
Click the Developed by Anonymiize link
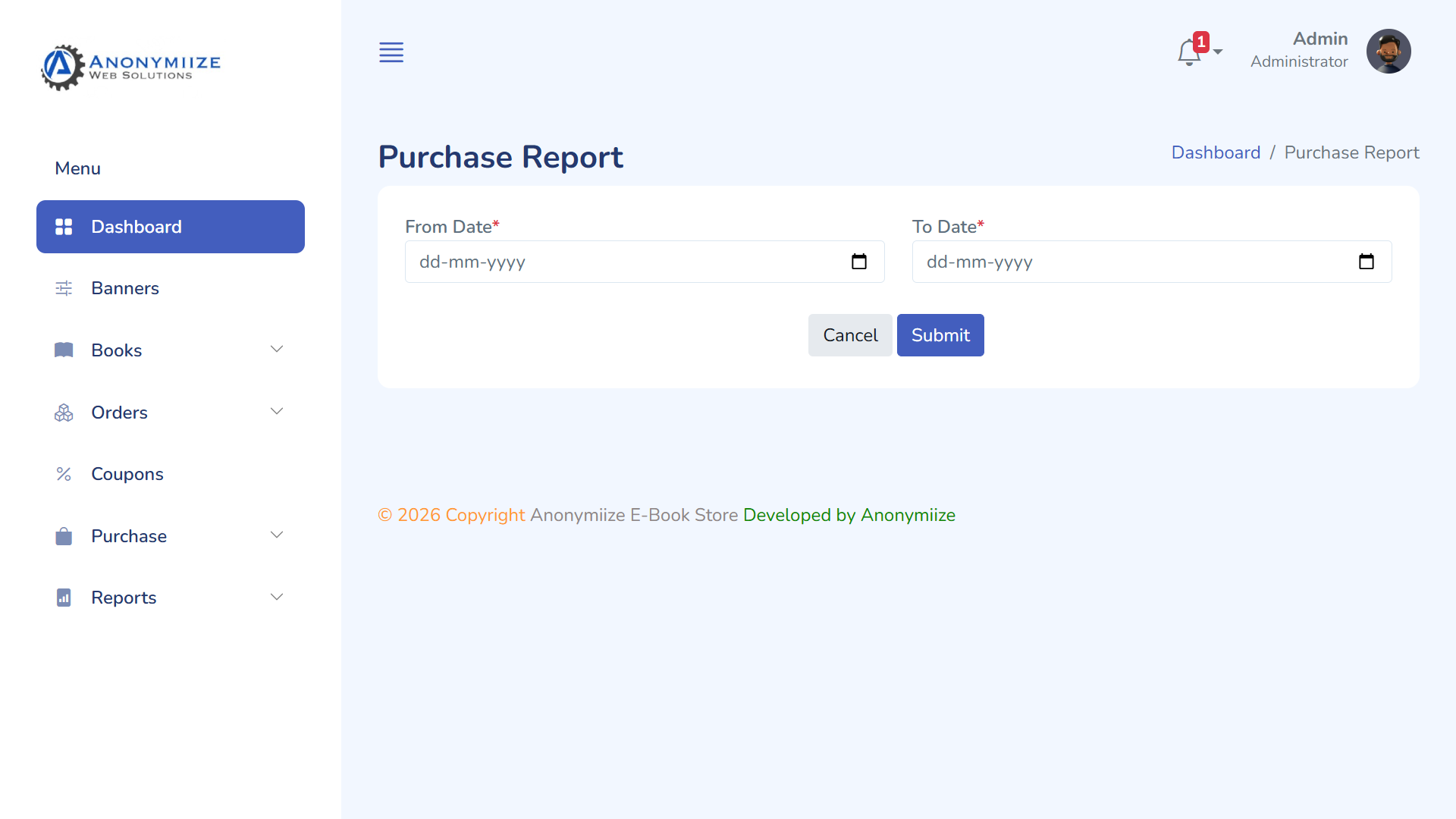pos(849,515)
